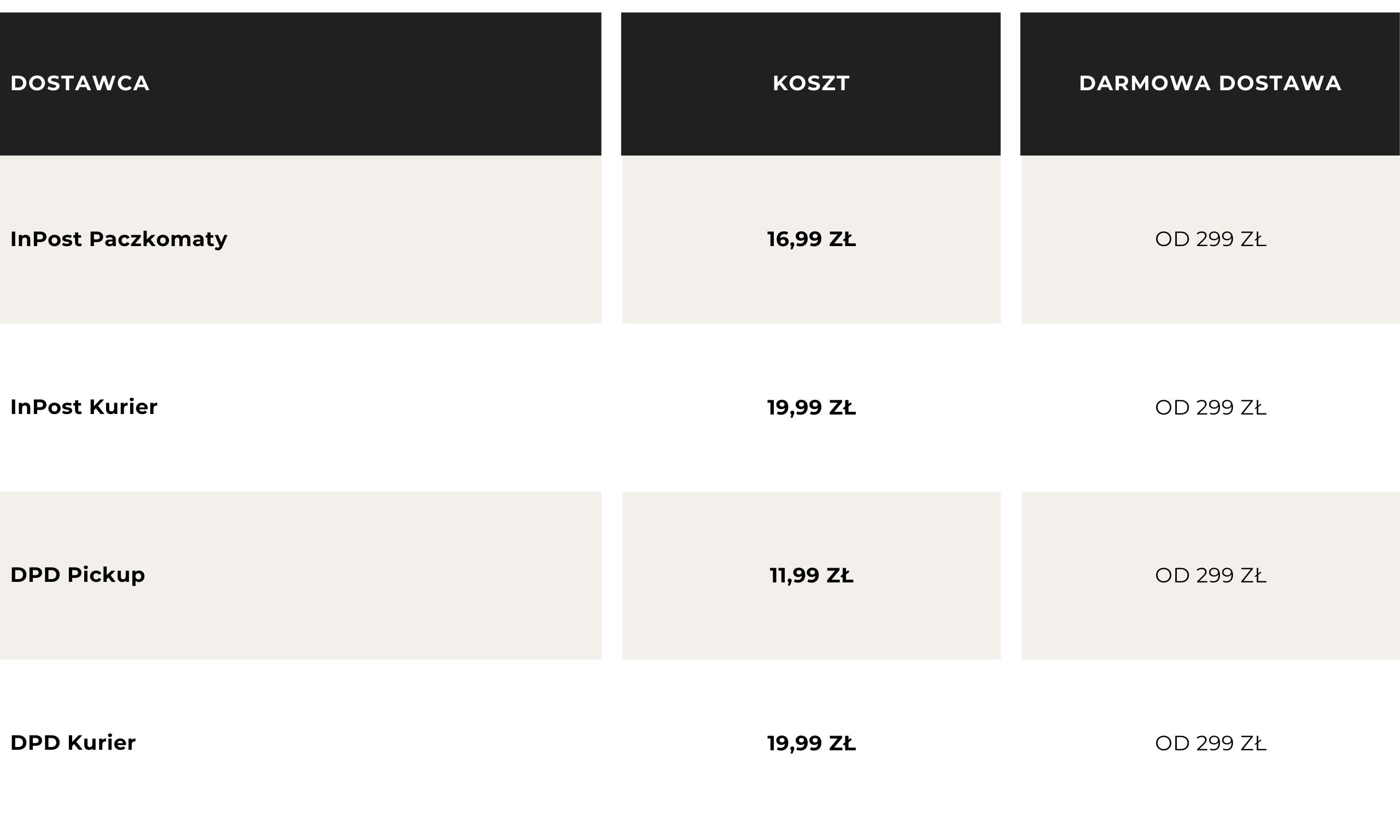
Task: Select the DPD Pickup row label
Action: pyautogui.click(x=78, y=575)
